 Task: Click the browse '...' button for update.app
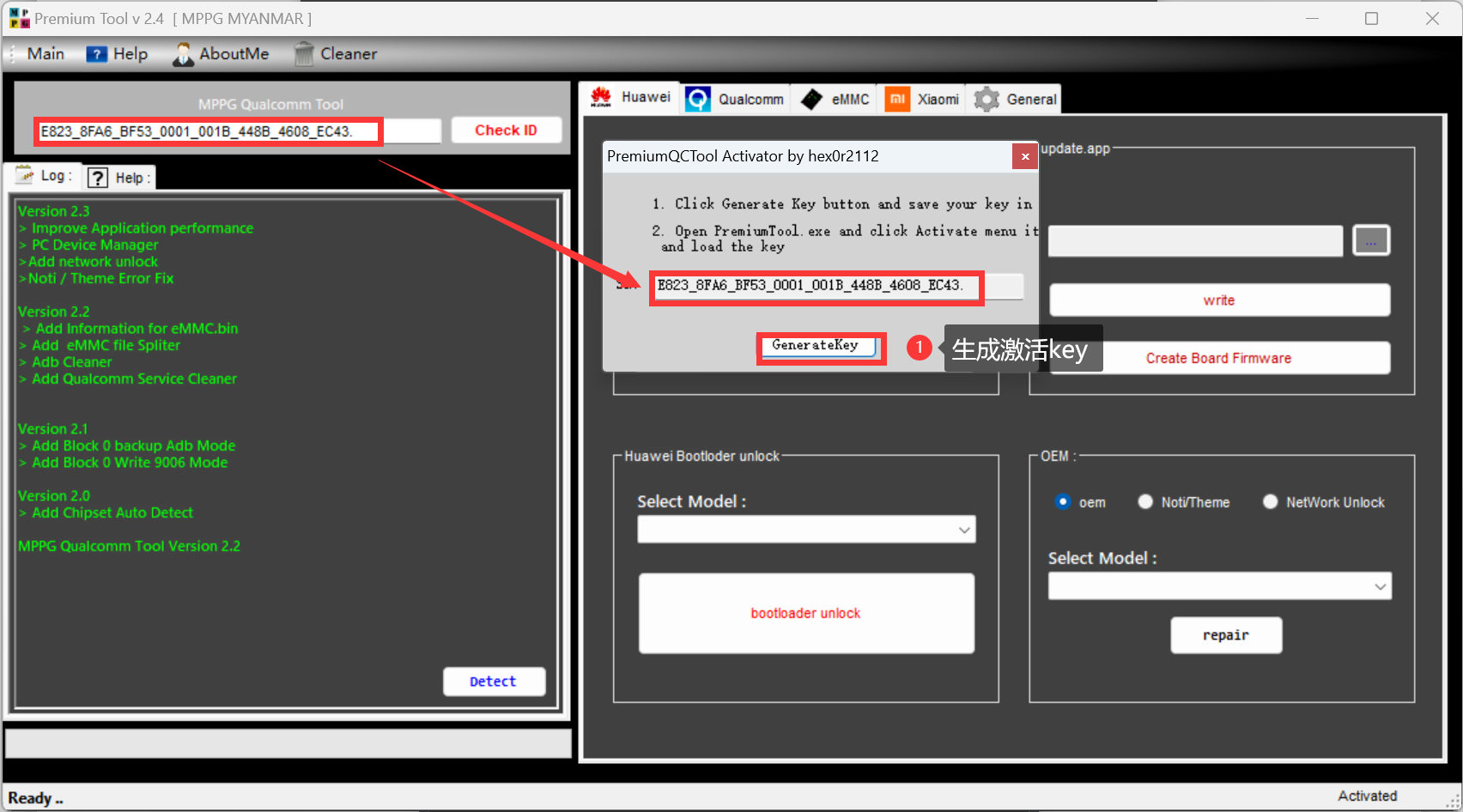1371,241
